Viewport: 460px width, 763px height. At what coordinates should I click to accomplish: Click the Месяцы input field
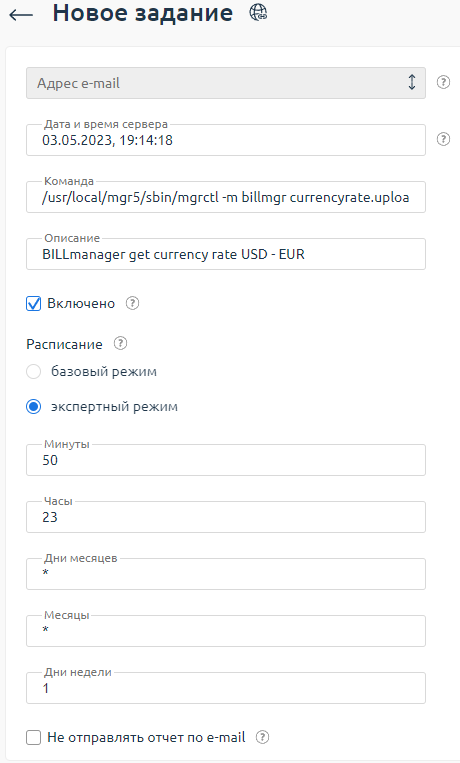pyautogui.click(x=226, y=631)
